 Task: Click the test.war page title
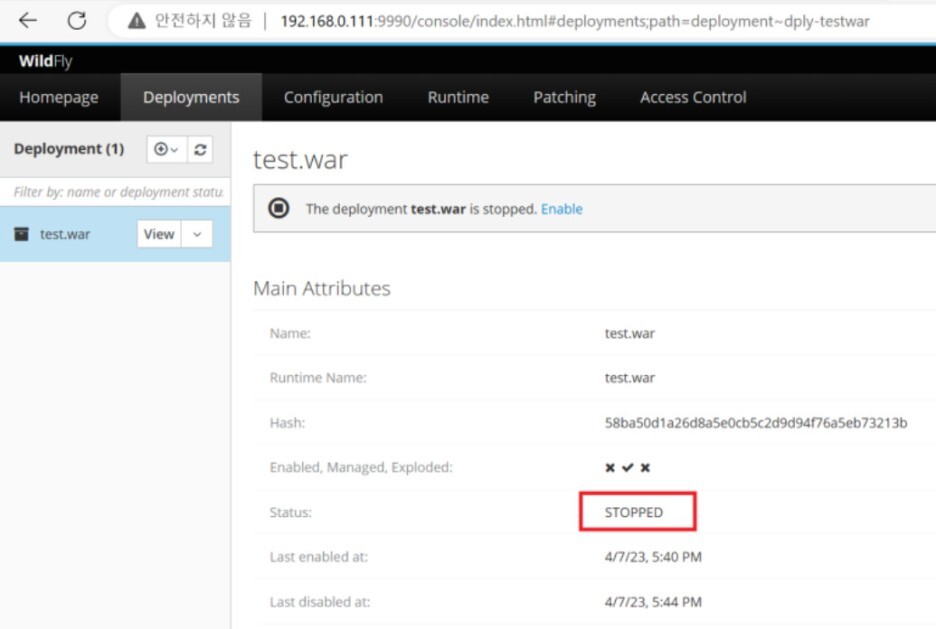pyautogui.click(x=300, y=160)
